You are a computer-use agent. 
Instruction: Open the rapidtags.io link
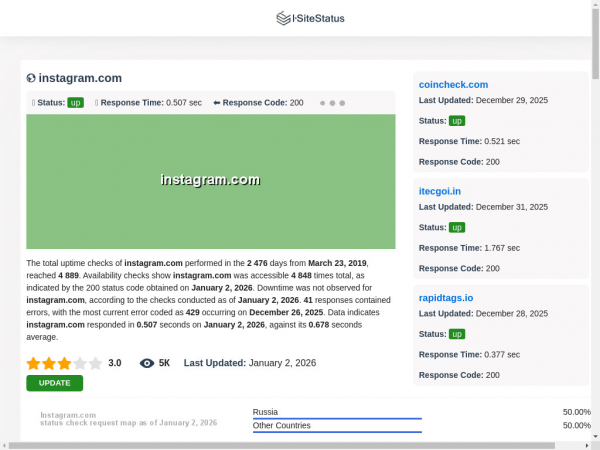click(x=446, y=297)
